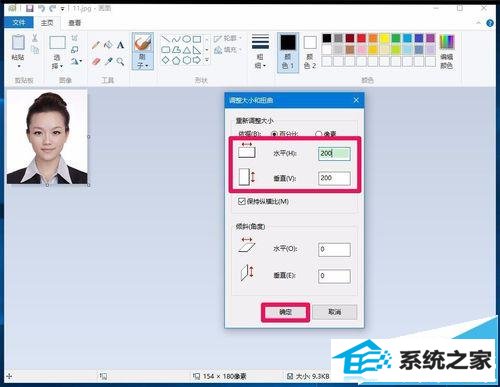Image resolution: width=500 pixels, height=387 pixels.
Task: Pick the purple color swatch
Action: tap(430, 38)
